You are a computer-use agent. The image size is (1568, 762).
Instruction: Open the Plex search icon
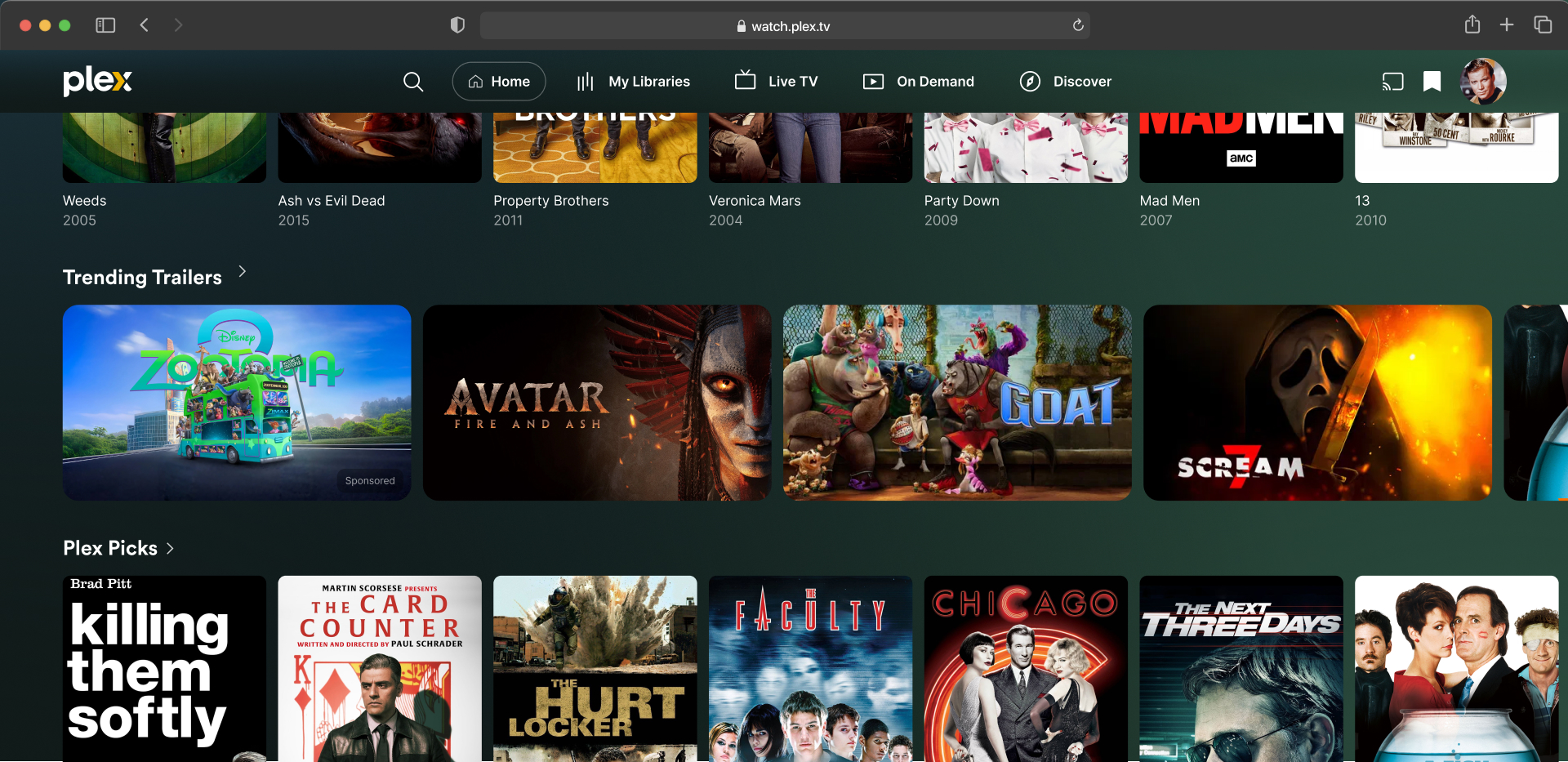coord(413,82)
